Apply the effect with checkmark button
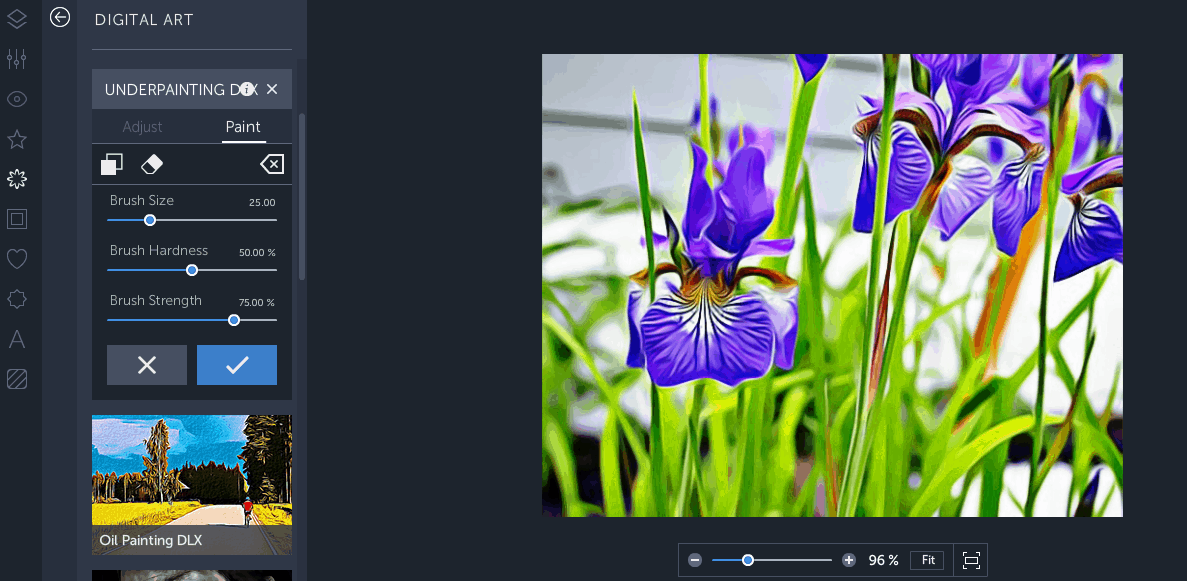Screen dimensions: 1187x581 click(237, 365)
